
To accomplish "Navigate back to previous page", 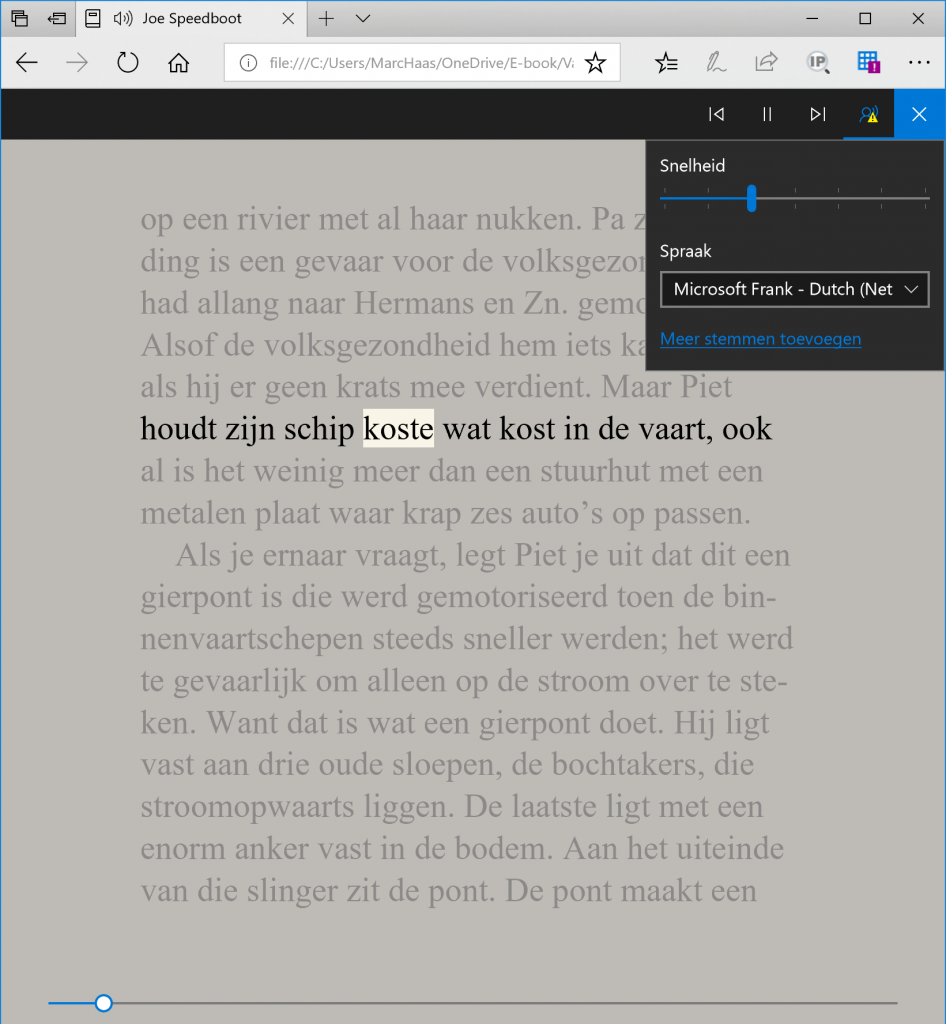I will click(27, 63).
